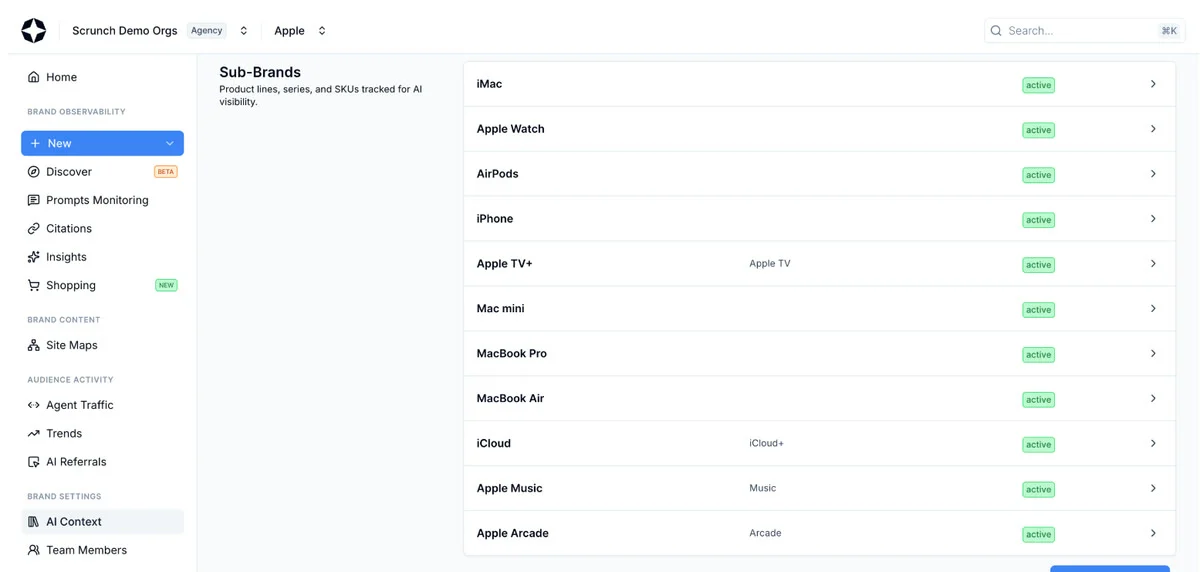
Task: Open the Scrunch Demo Orgs switcher arrows
Action: click(243, 31)
